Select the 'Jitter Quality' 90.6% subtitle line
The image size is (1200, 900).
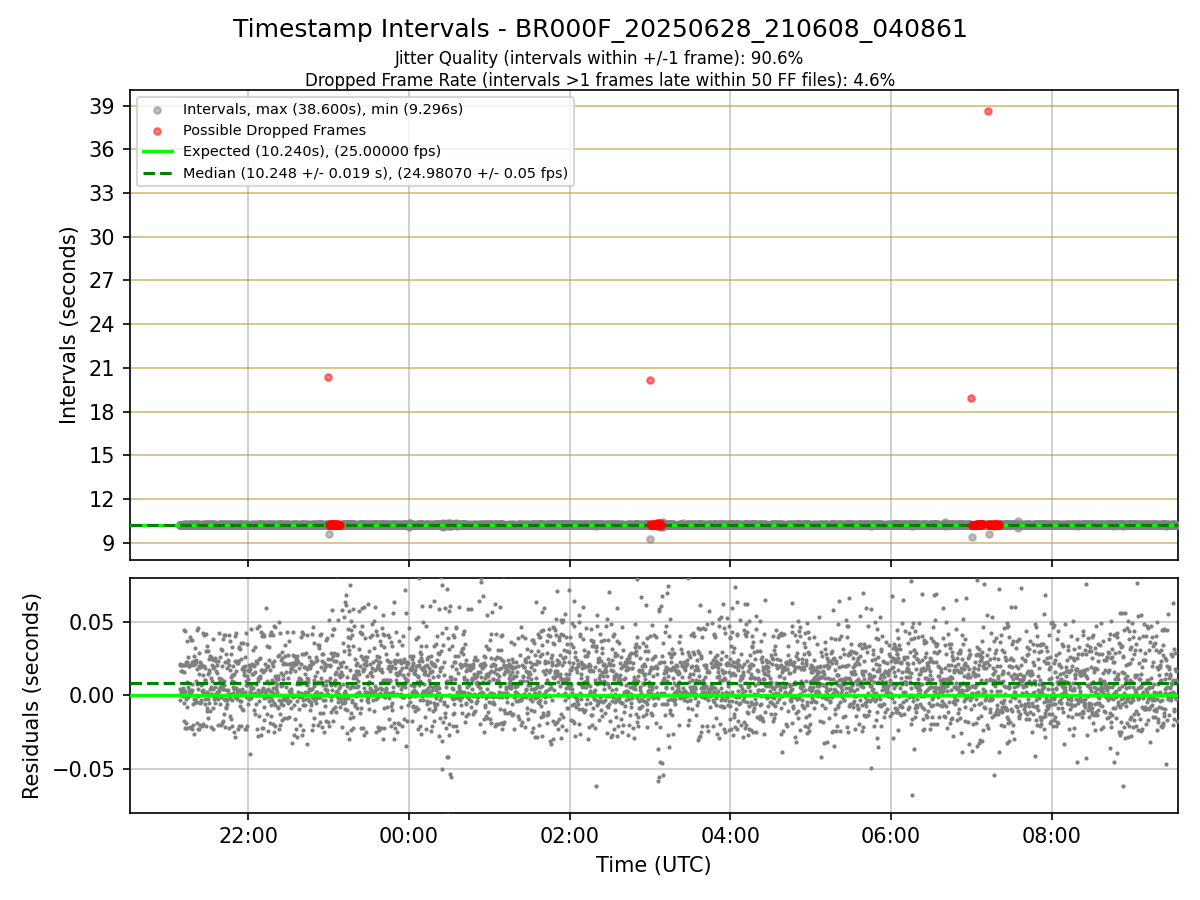point(599,58)
